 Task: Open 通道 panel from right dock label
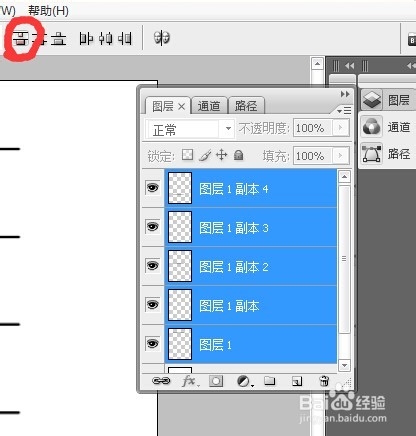point(399,127)
